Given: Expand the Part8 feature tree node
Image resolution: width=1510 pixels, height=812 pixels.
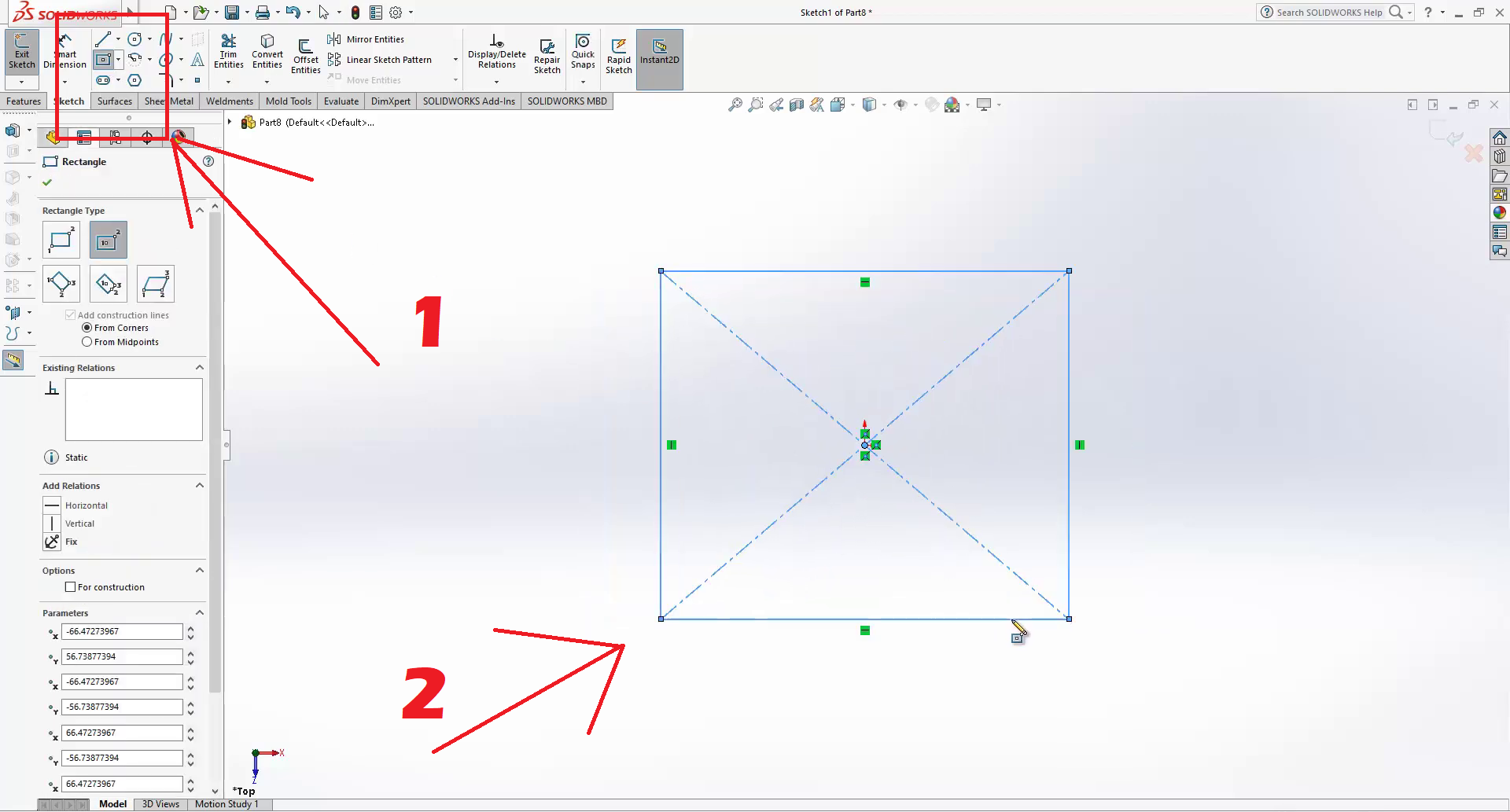Looking at the screenshot, I should click(230, 122).
